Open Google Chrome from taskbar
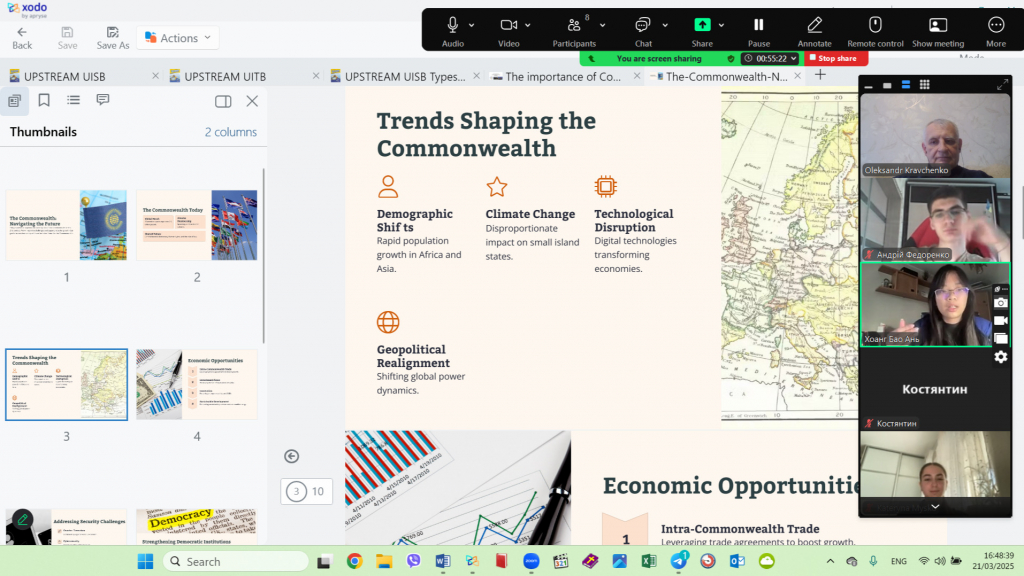 (355, 561)
